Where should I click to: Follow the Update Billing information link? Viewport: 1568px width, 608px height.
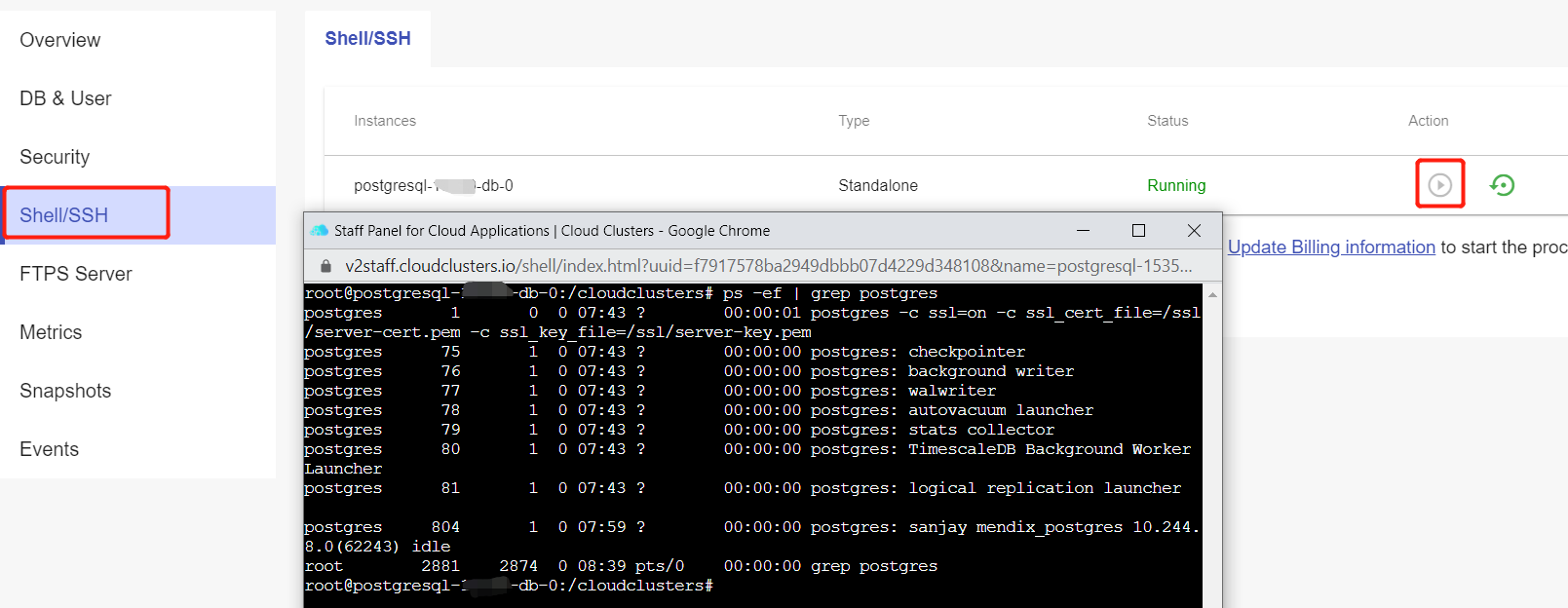(1331, 247)
